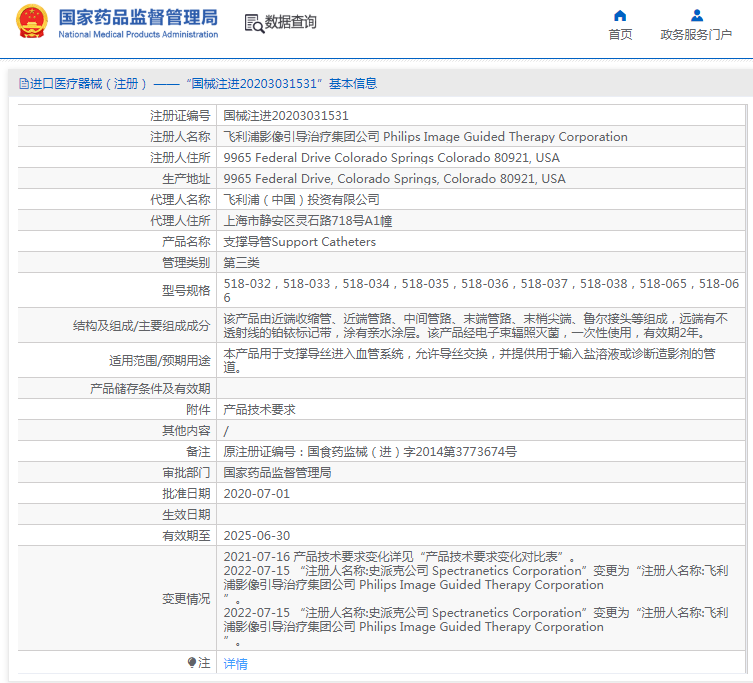Click agent name 飞利浦（中国）投资有限公司
The height and width of the screenshot is (683, 753).
point(301,200)
